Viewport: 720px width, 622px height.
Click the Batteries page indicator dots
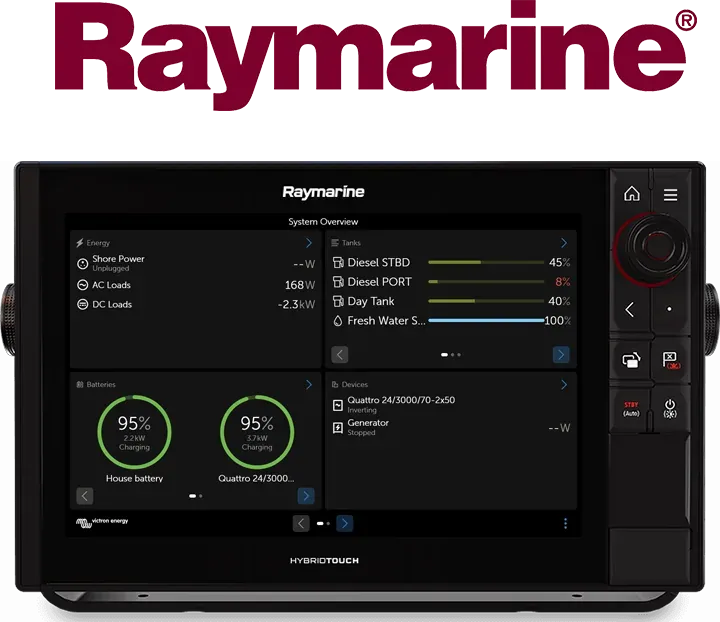click(196, 496)
